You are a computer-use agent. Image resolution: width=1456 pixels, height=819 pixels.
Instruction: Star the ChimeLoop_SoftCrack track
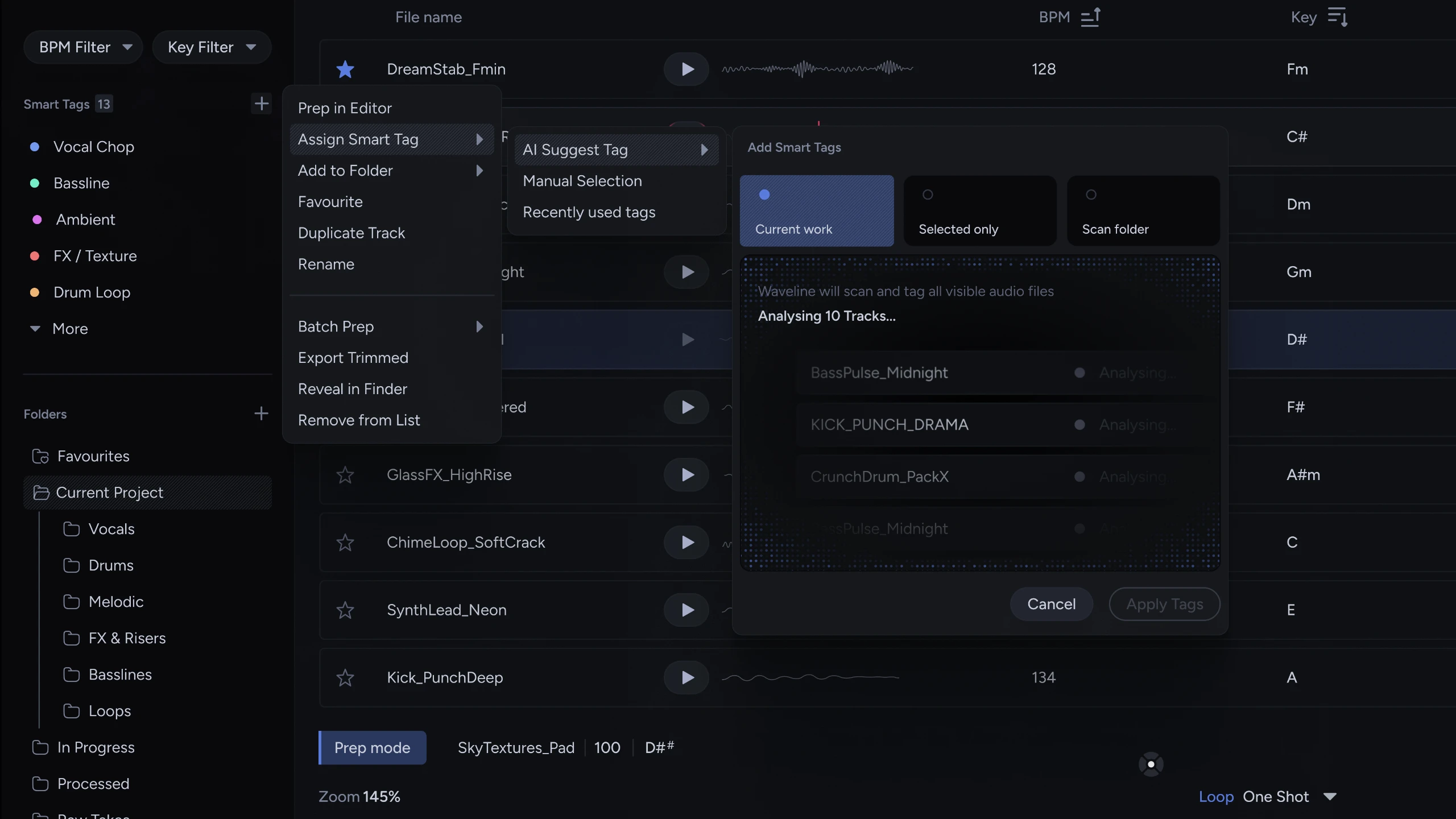click(x=345, y=543)
